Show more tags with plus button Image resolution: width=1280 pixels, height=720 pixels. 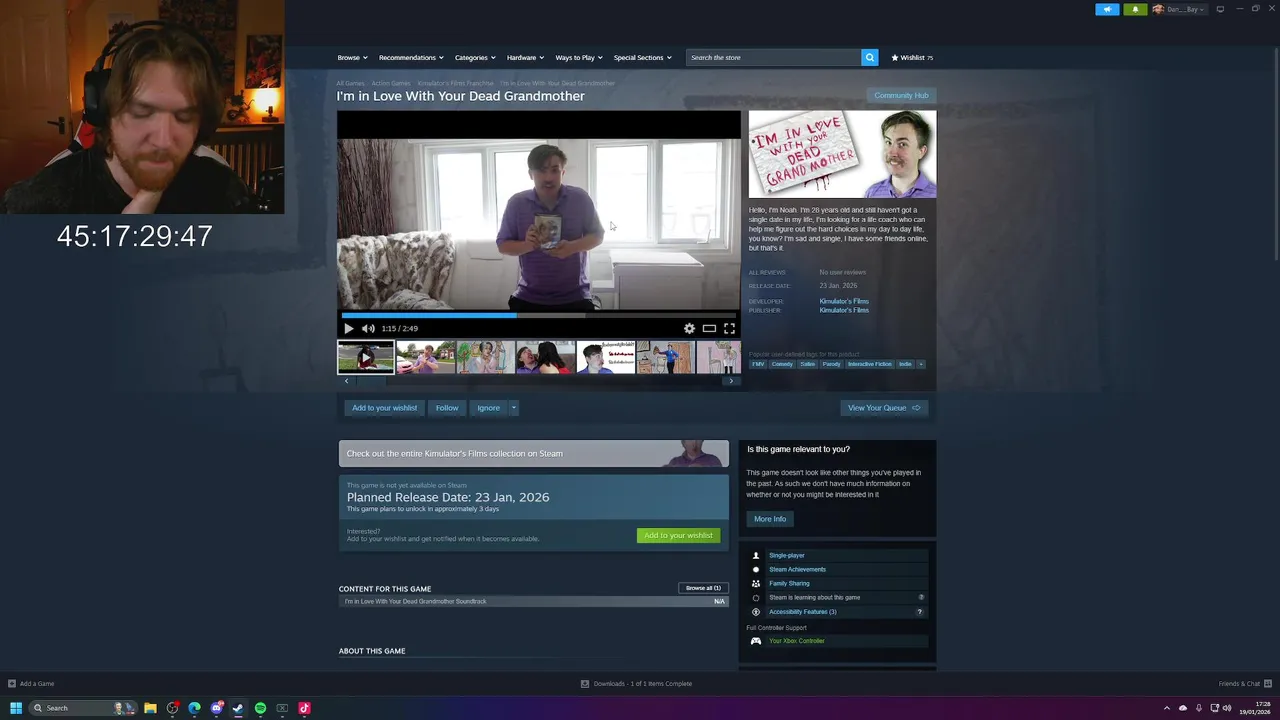click(x=921, y=364)
